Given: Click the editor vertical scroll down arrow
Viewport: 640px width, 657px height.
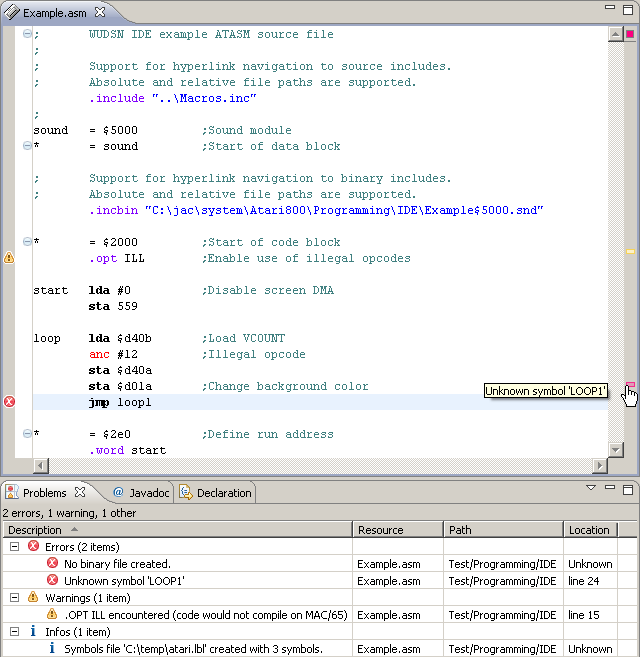Looking at the screenshot, I should pos(615,450).
